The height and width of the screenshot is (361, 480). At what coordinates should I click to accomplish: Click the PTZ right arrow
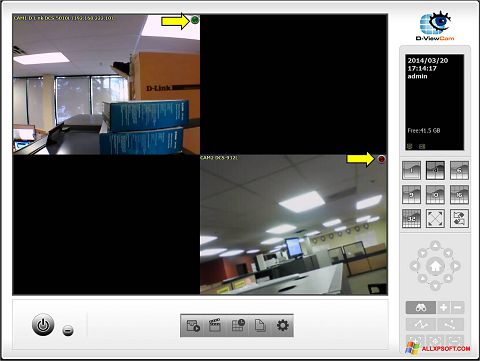click(x=455, y=266)
